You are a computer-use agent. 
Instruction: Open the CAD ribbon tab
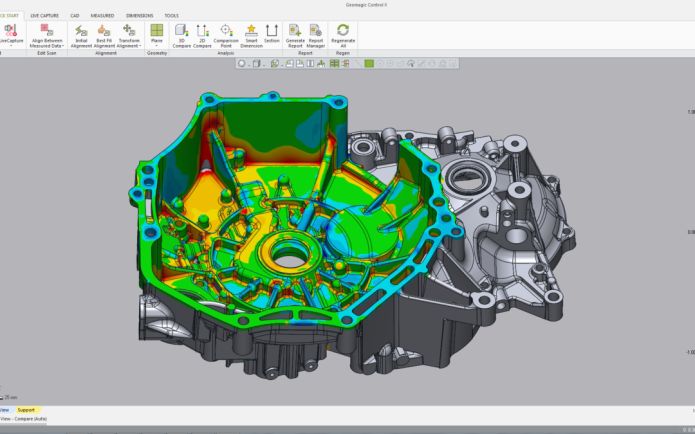point(75,16)
